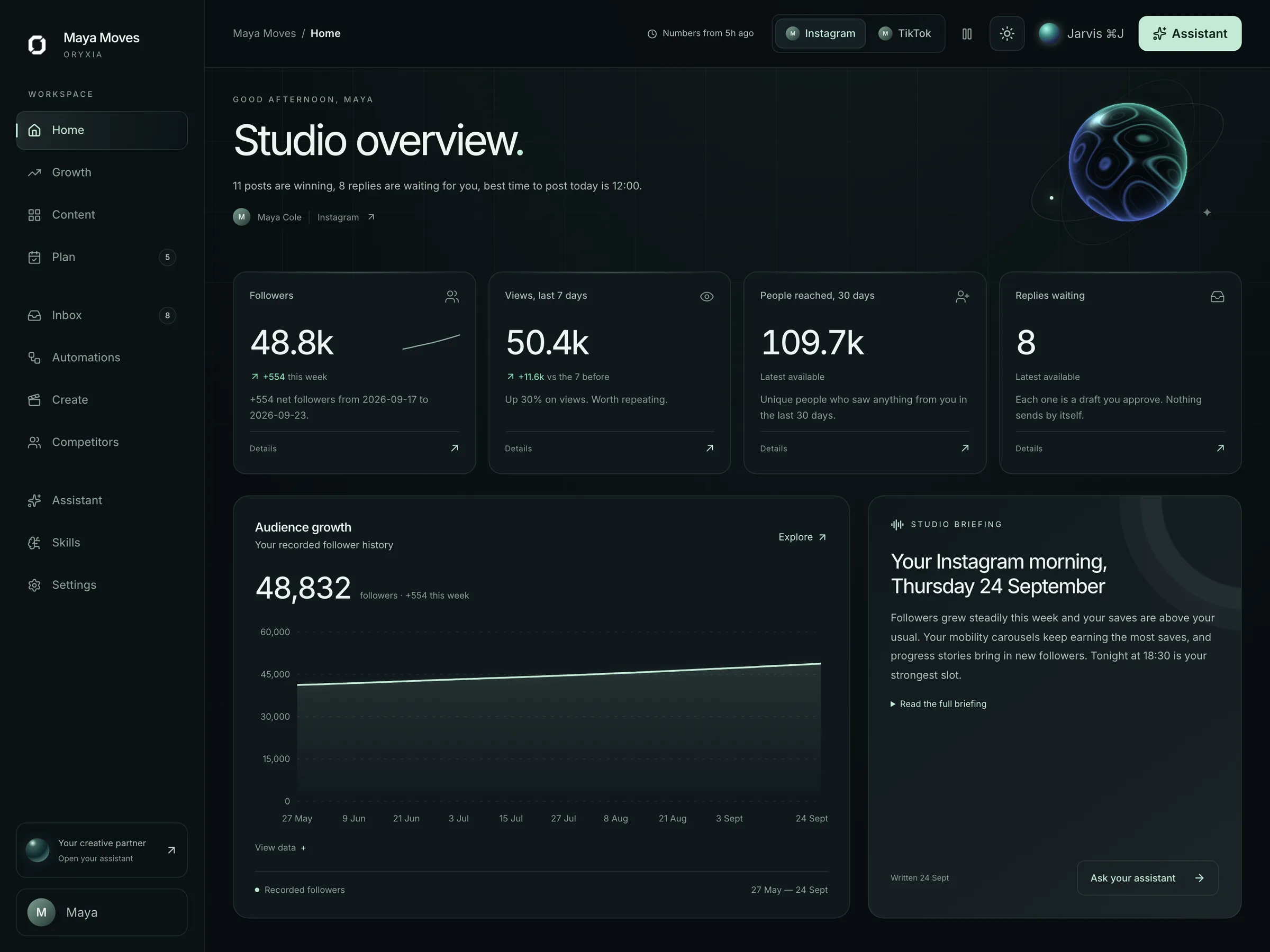Screen dimensions: 1270x952
Task: Click the Skills brain icon
Action: pos(34,543)
